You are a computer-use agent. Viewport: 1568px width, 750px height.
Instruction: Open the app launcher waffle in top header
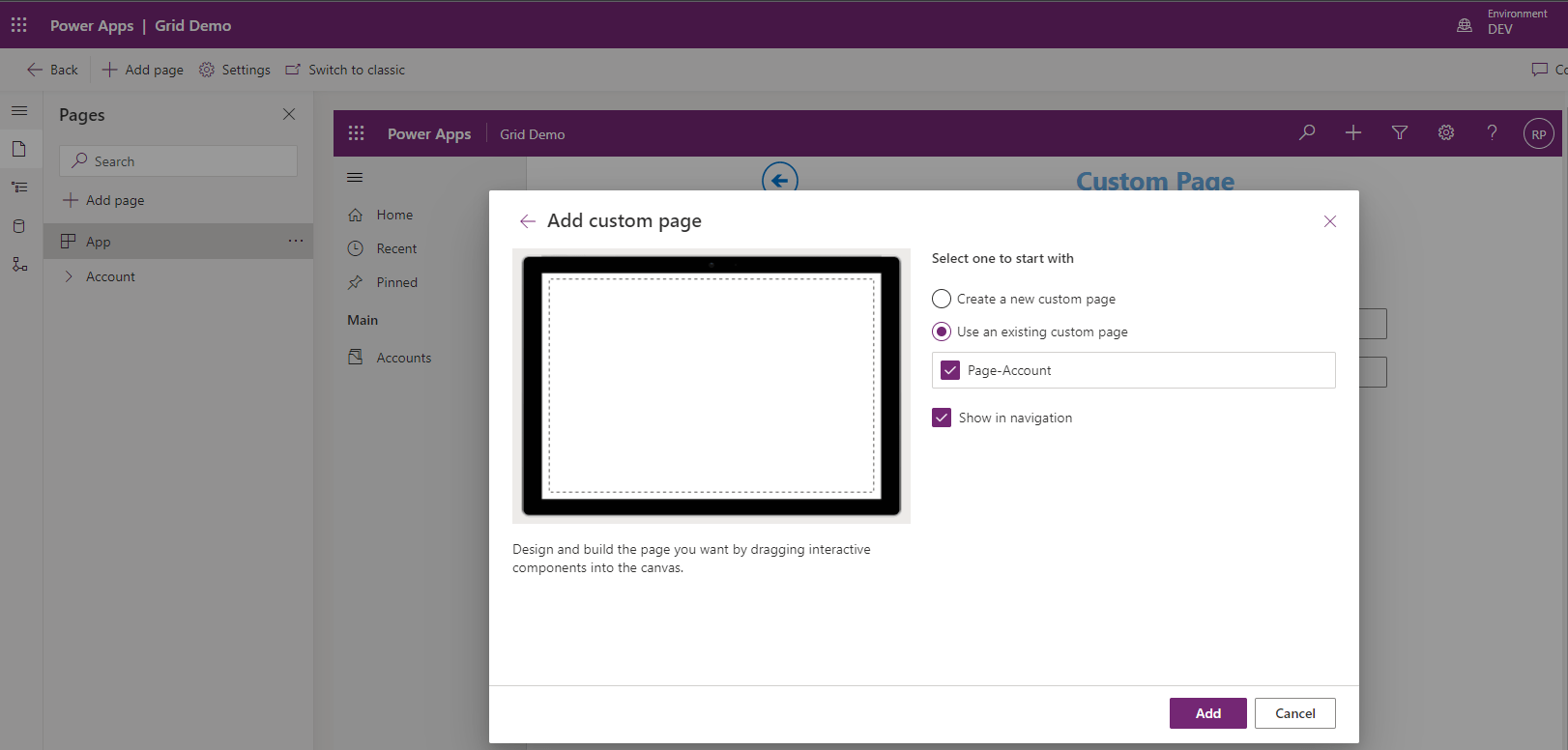(19, 25)
